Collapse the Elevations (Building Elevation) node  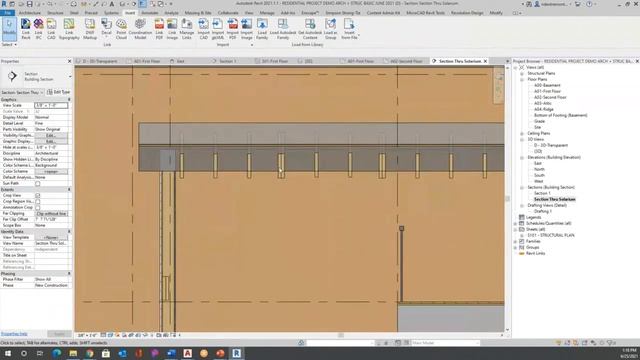[x=522, y=158]
